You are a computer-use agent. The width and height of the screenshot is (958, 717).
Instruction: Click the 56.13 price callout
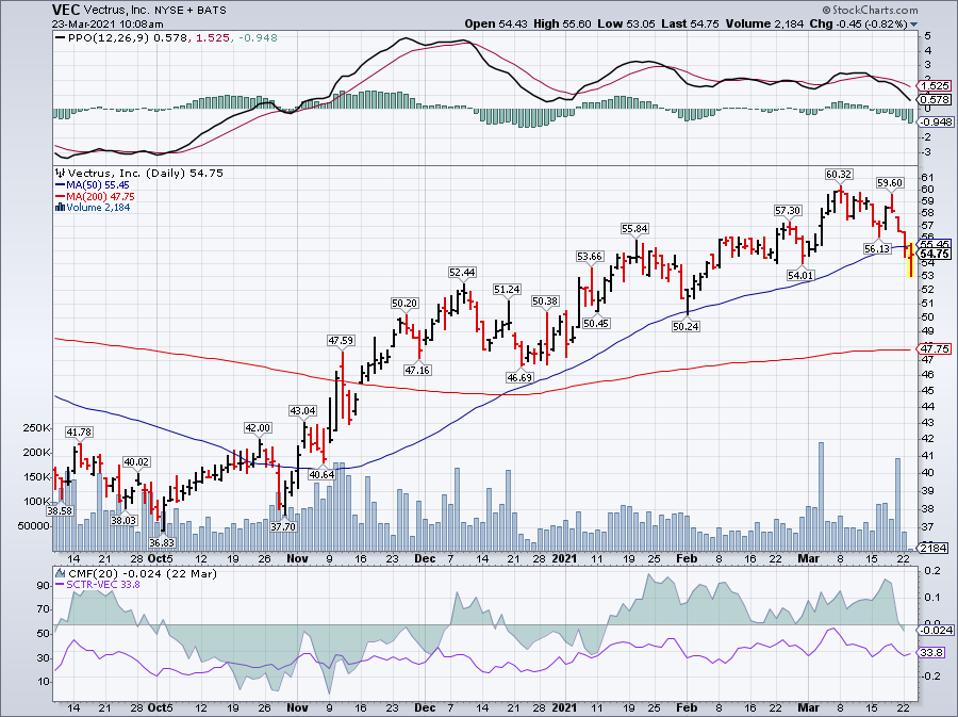(877, 249)
